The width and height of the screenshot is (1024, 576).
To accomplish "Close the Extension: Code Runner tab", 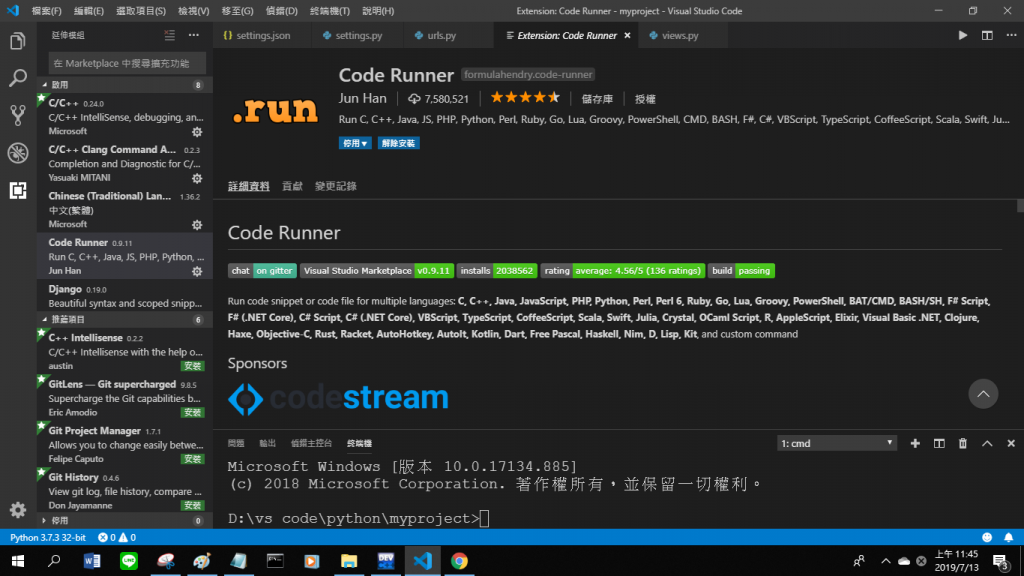I will (x=628, y=35).
